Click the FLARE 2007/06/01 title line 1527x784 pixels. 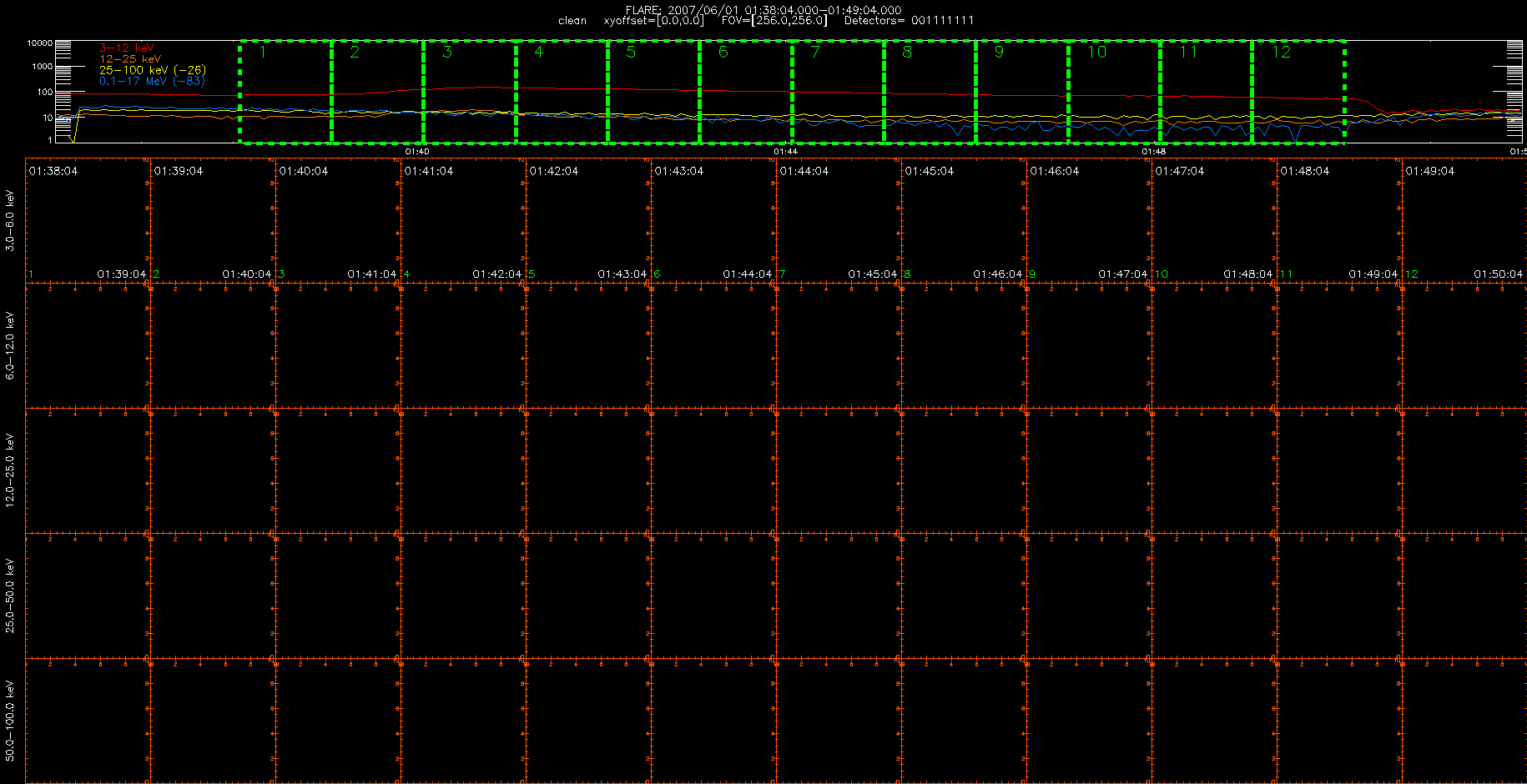click(763, 10)
